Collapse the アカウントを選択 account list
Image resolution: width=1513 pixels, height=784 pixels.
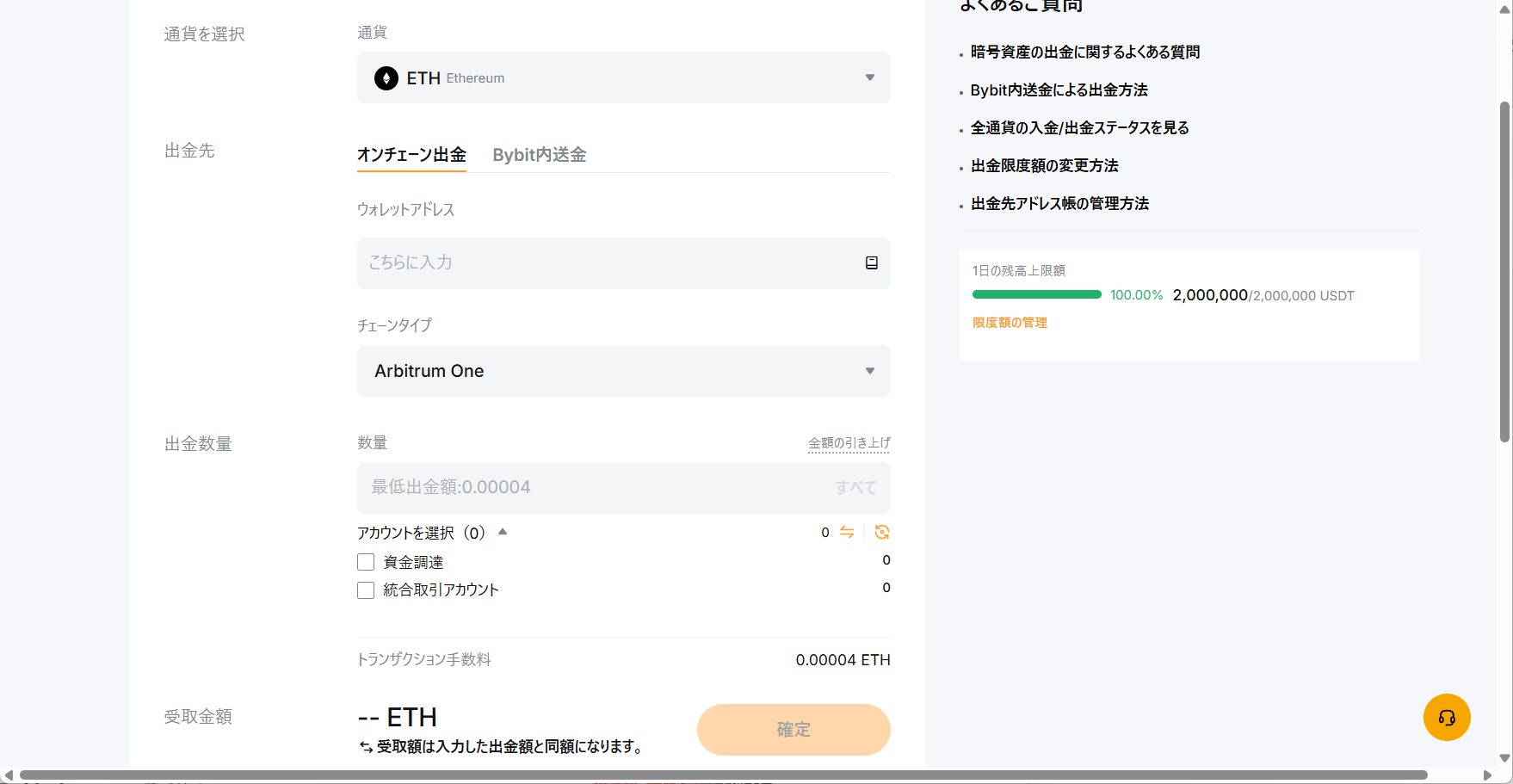coord(503,533)
